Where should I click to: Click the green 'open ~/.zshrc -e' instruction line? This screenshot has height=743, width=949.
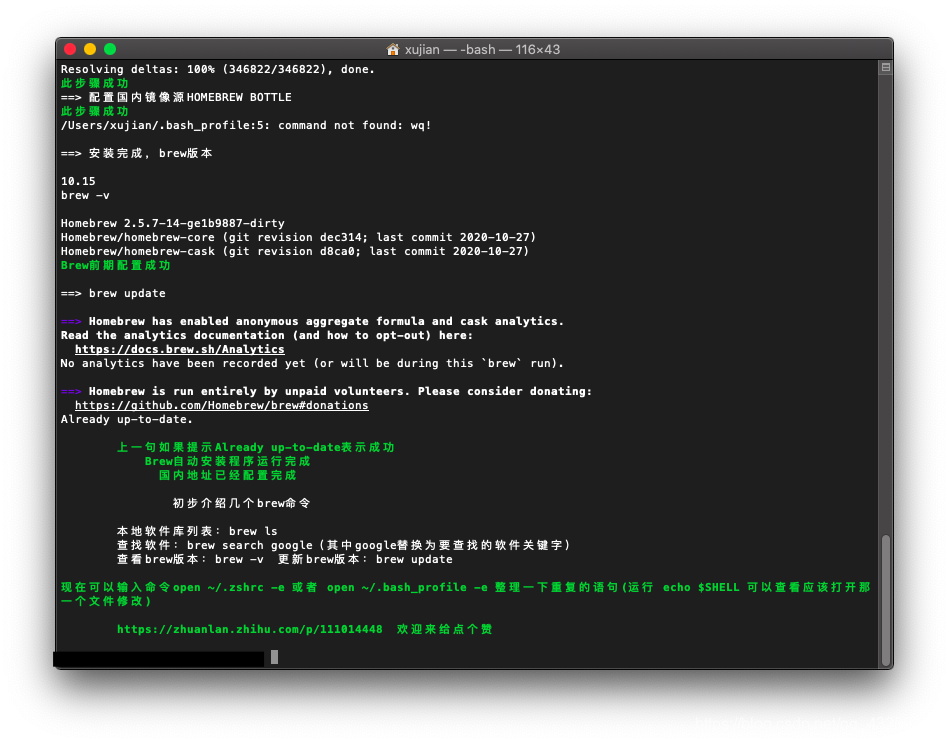(x=465, y=587)
